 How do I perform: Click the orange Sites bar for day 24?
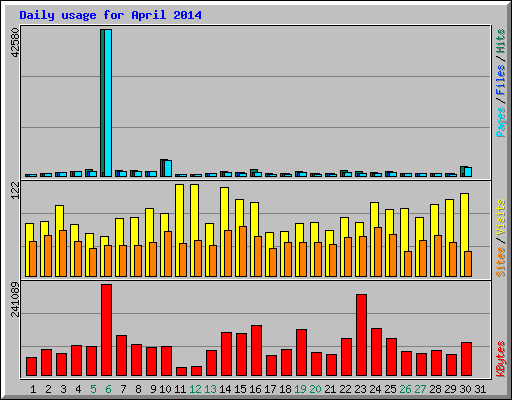[378, 252]
